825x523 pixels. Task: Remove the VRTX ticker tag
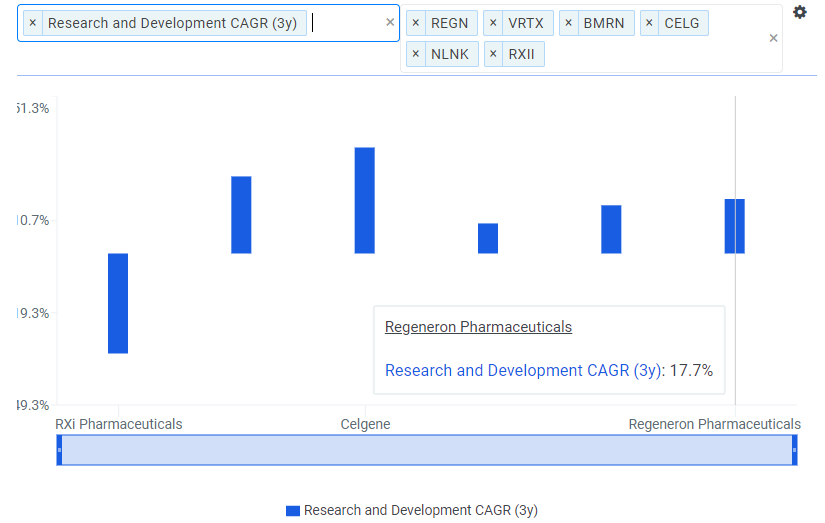pyautogui.click(x=493, y=23)
